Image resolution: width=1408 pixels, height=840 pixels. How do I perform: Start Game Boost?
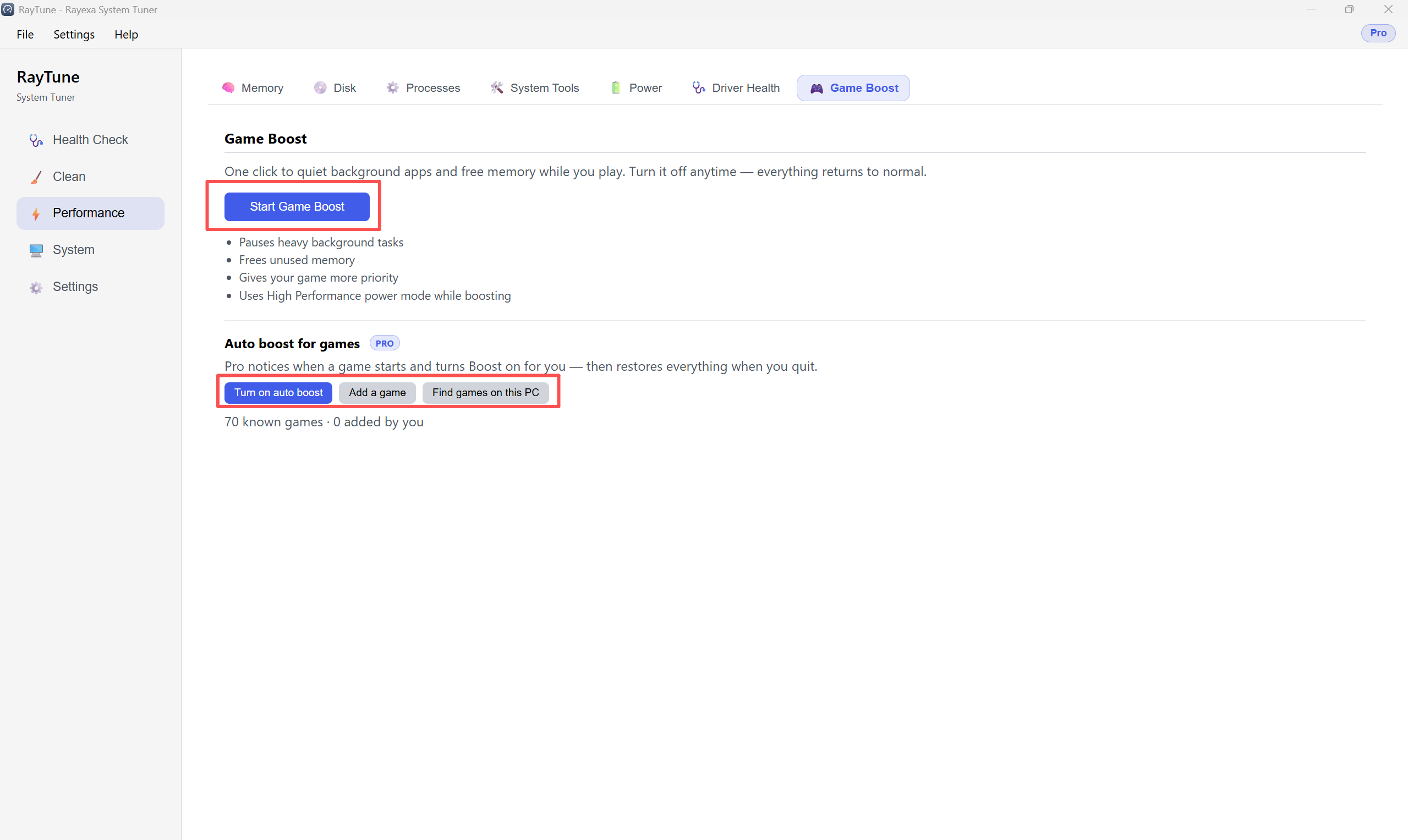[x=297, y=207]
